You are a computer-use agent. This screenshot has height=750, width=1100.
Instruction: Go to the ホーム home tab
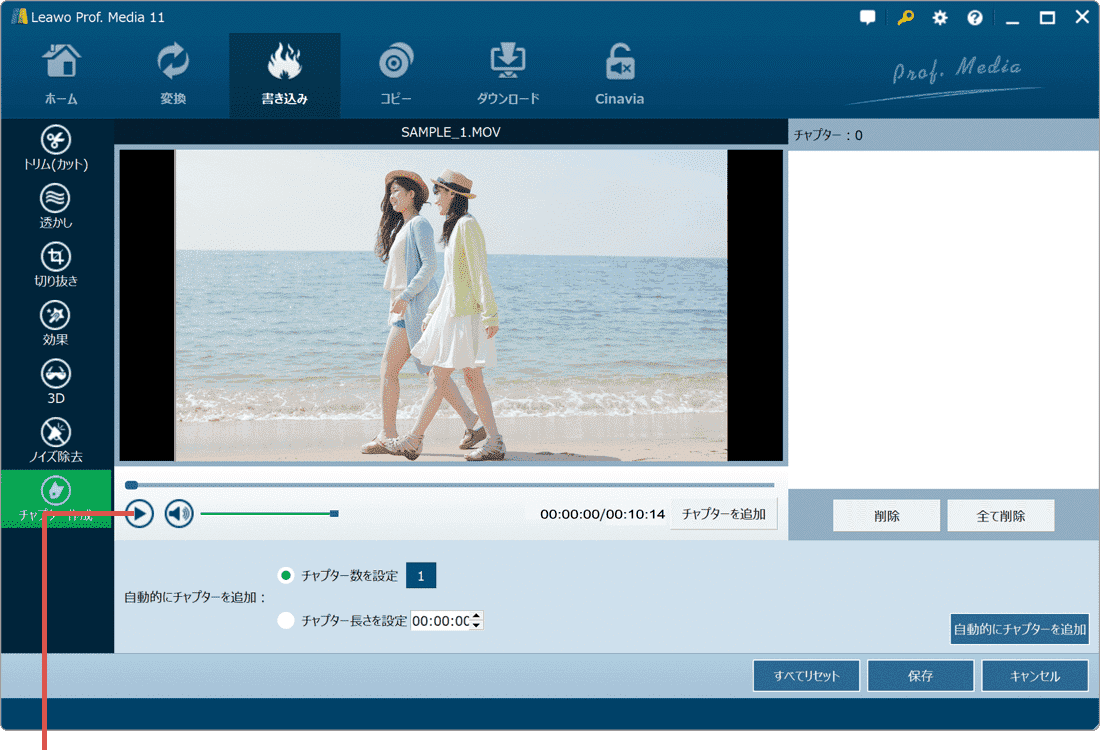61,75
